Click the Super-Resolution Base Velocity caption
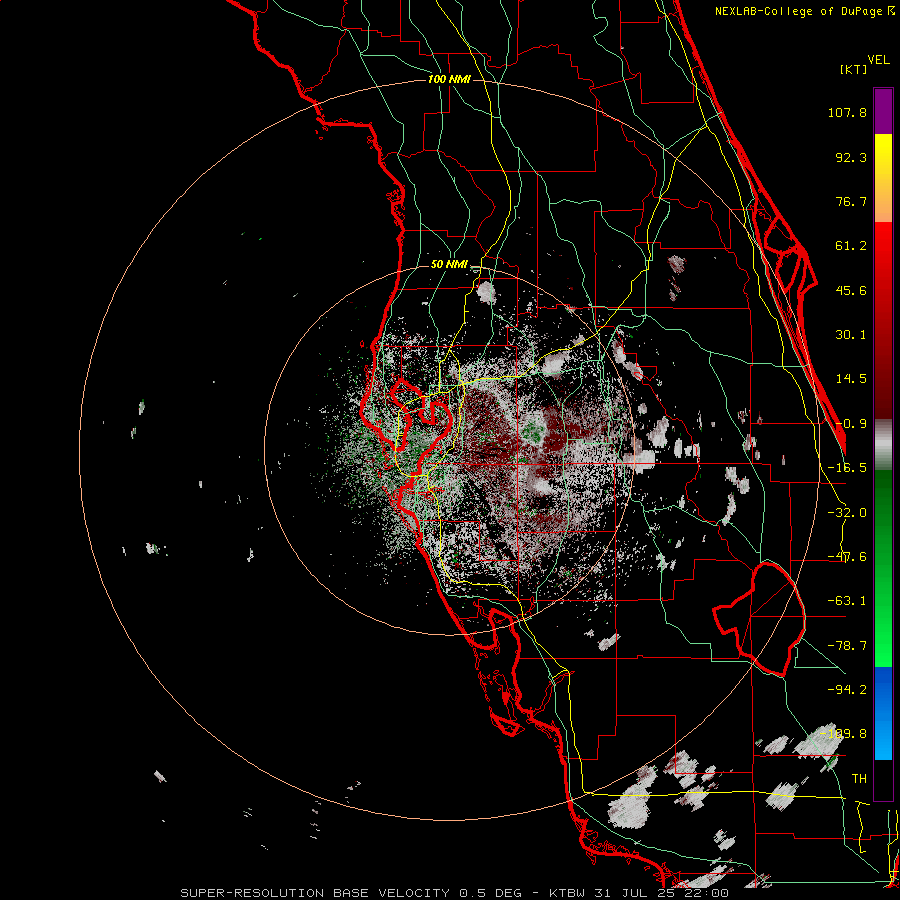Viewport: 900px width, 900px height. point(455,893)
